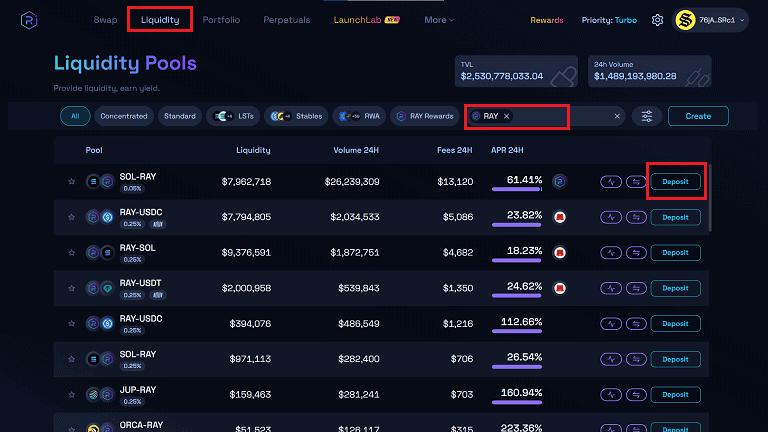
Task: Filter pools by Stables
Action: tap(296, 116)
